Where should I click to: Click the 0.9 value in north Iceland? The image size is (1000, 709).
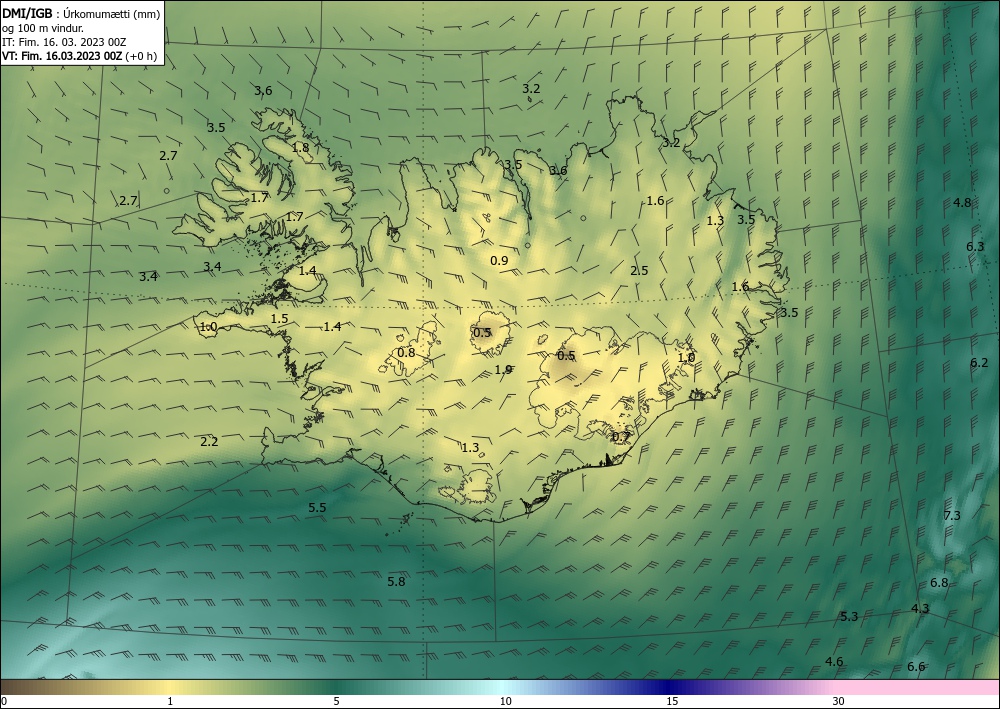click(x=499, y=260)
